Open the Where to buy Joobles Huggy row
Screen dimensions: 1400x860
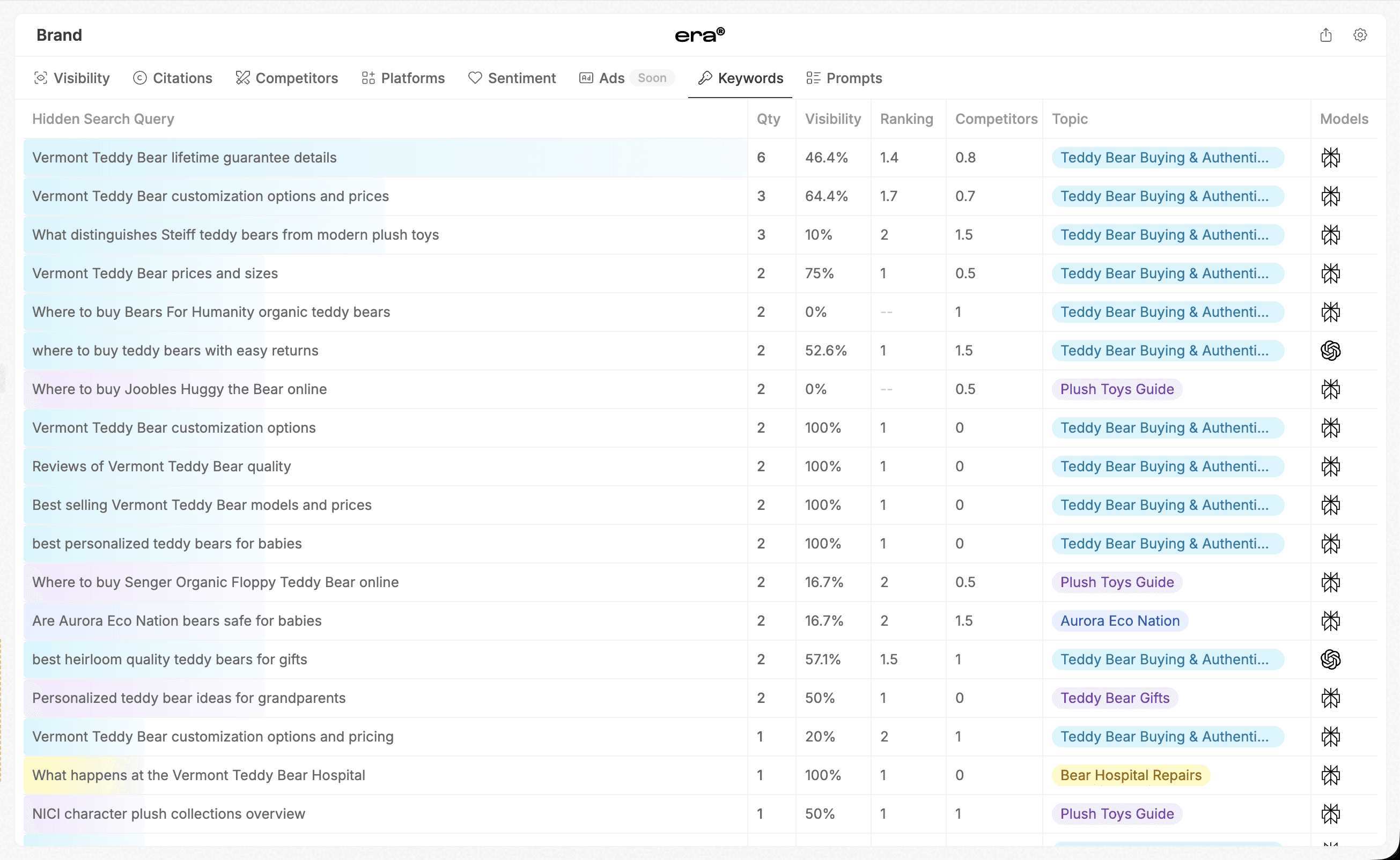point(179,389)
